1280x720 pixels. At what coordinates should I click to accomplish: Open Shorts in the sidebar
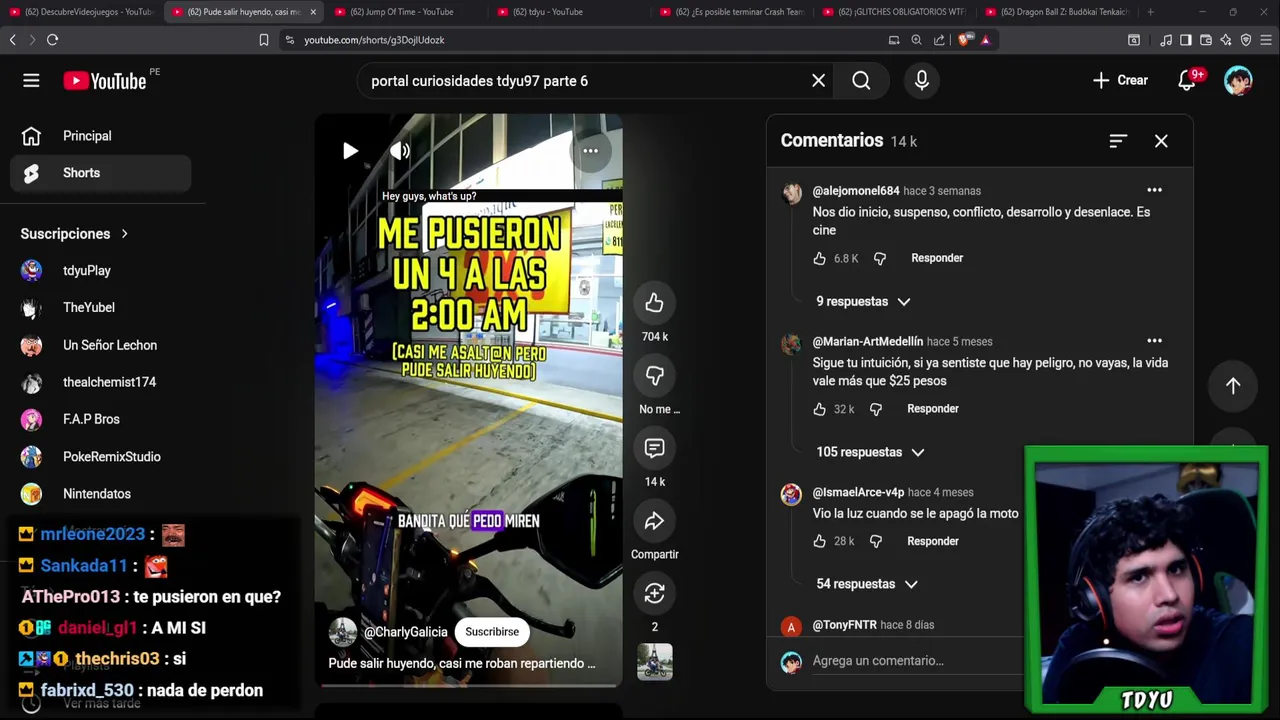[x=100, y=173]
